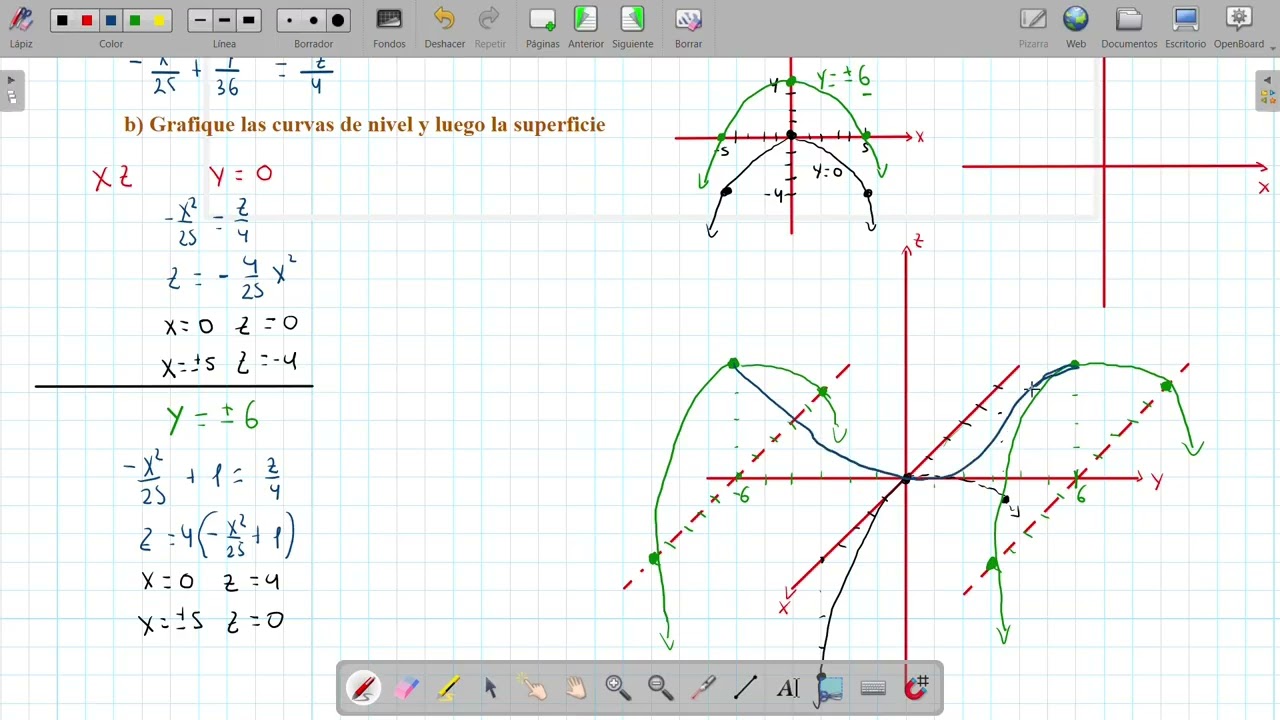
Task: Select large eraser size
Action: pos(338,20)
